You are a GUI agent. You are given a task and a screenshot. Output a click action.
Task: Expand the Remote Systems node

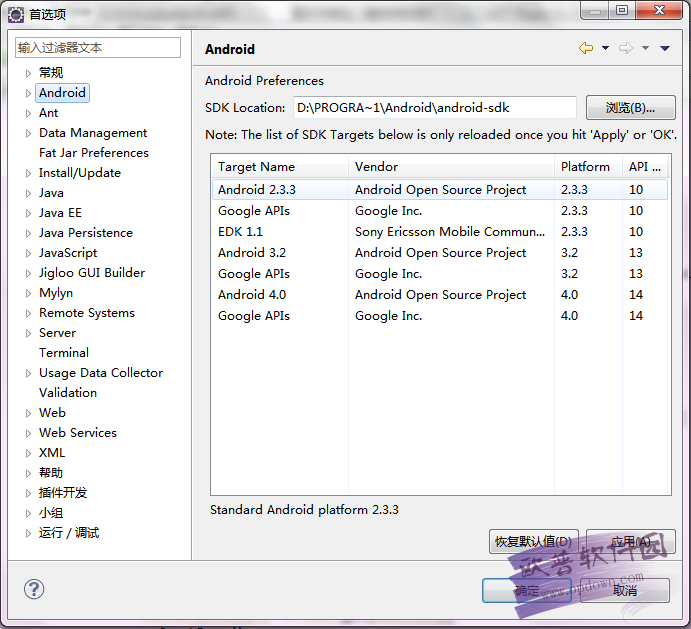(x=28, y=313)
